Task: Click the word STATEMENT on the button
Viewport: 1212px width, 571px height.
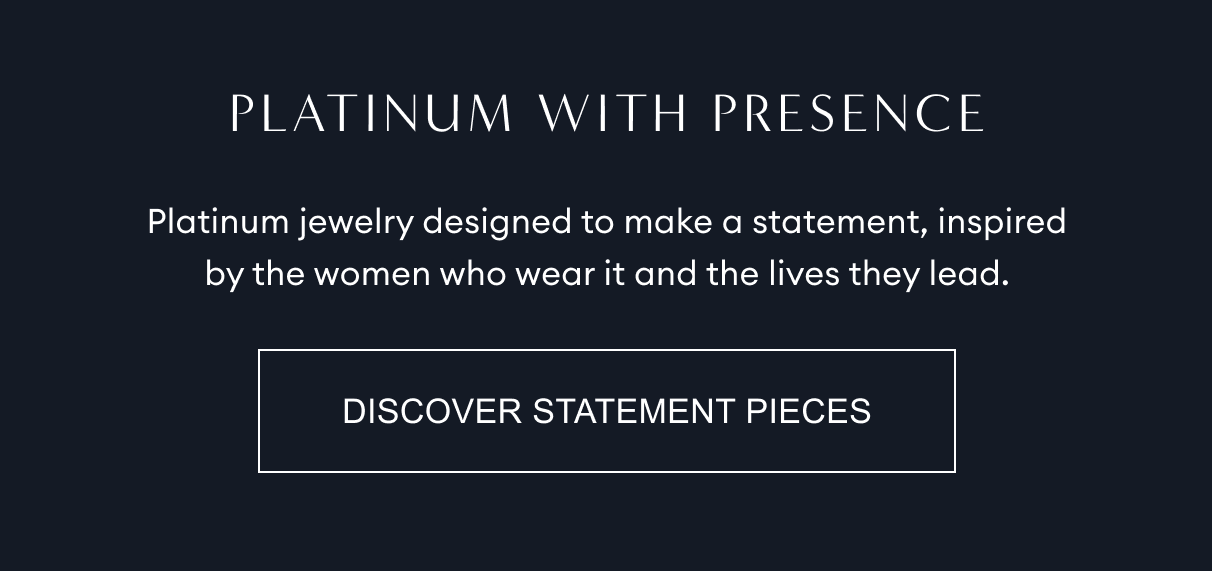Action: (634, 411)
